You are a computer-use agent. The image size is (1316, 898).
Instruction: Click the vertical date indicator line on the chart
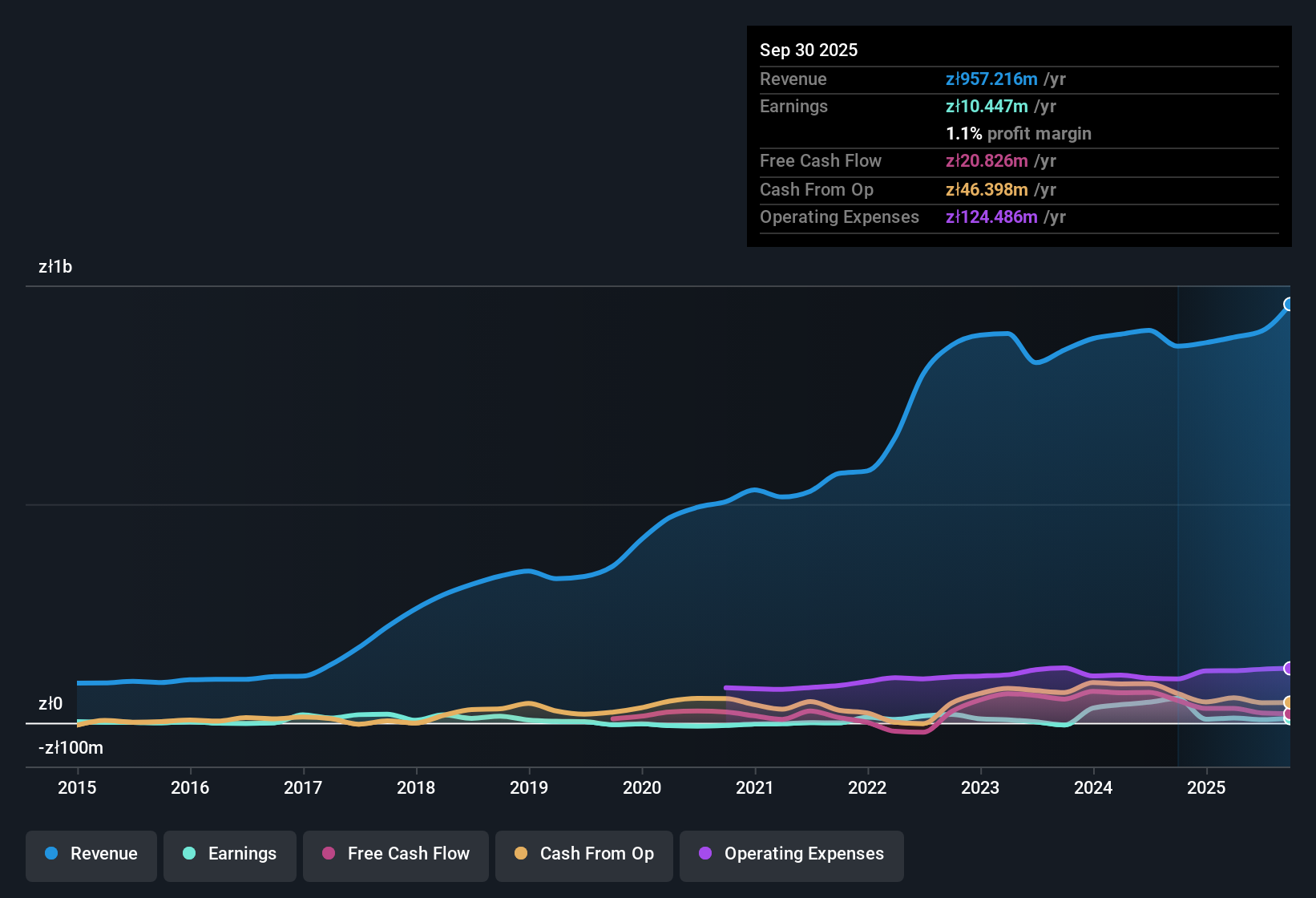[x=1178, y=521]
